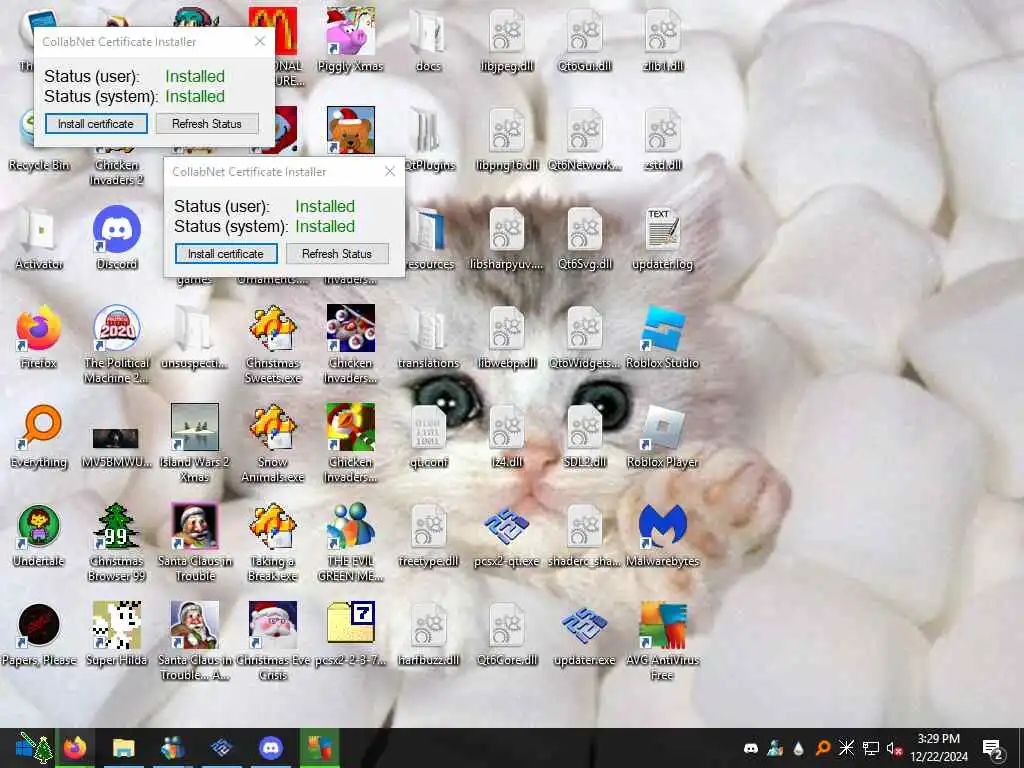Click the network tray icon
Screen dimensions: 1024x768
click(871, 748)
